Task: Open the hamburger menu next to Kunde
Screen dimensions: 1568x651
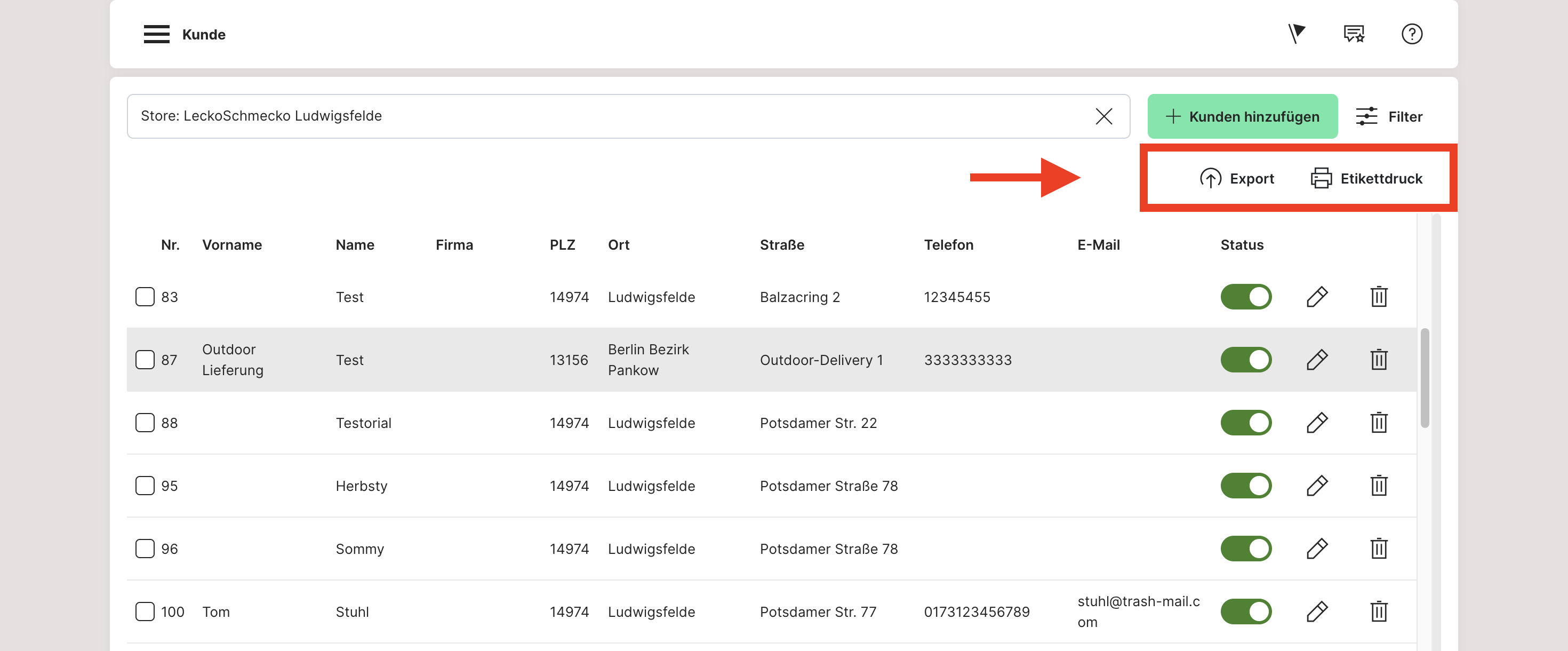Action: pos(156,34)
